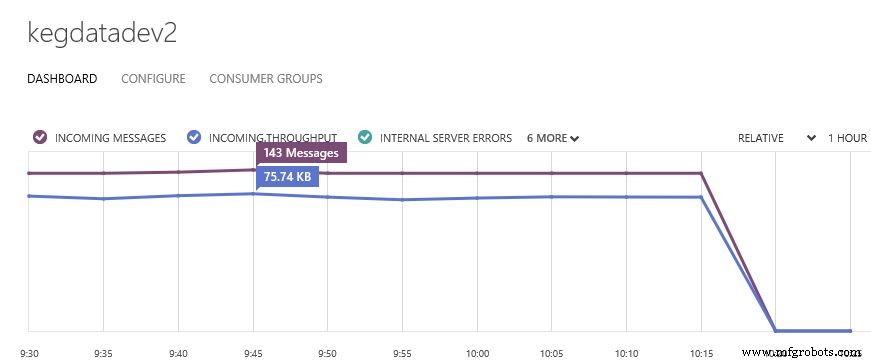Toggle the Incoming Throughput blue checkmark
This screenshot has width=871, height=362.
pyautogui.click(x=194, y=138)
